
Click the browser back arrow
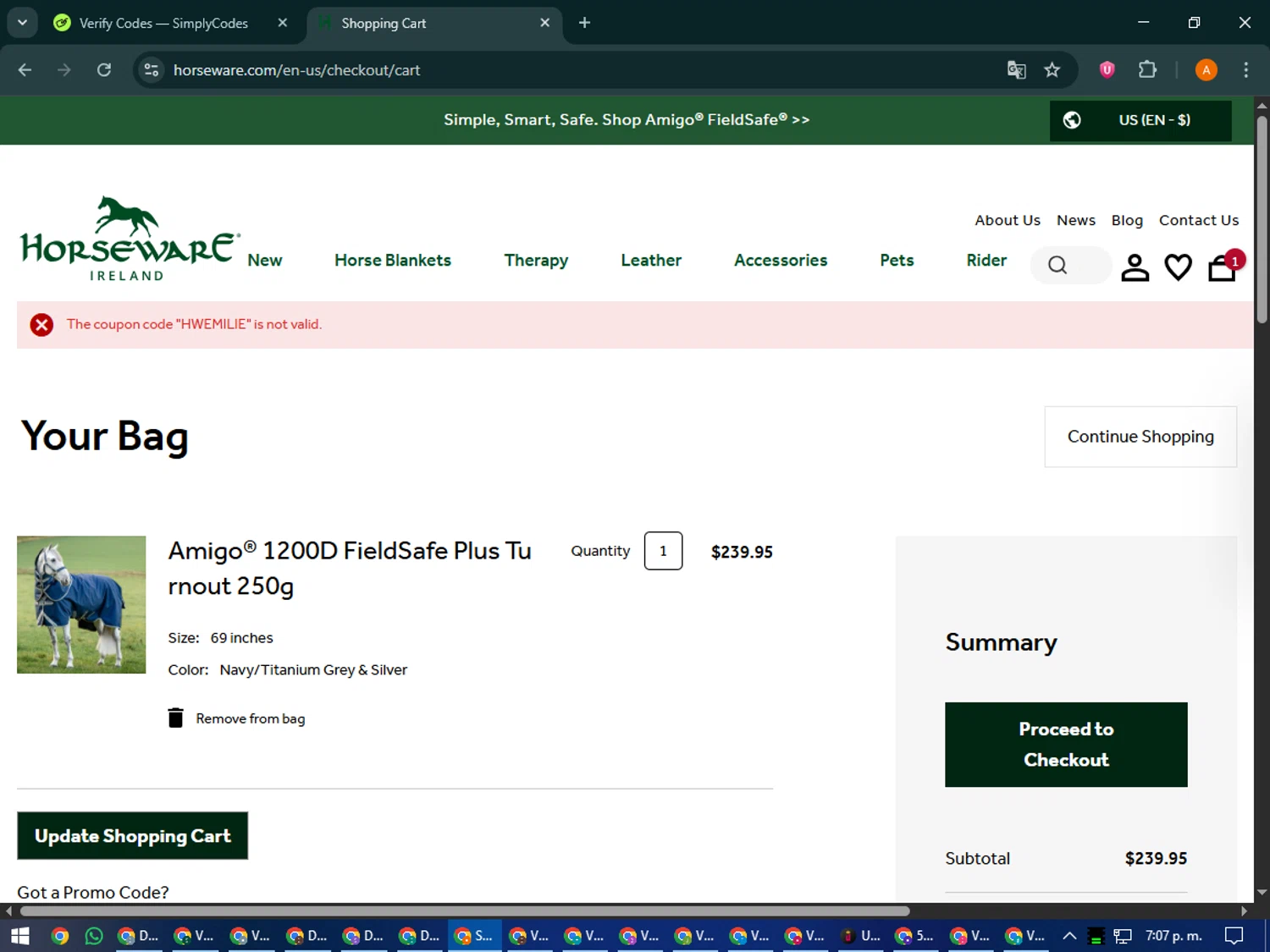(25, 70)
